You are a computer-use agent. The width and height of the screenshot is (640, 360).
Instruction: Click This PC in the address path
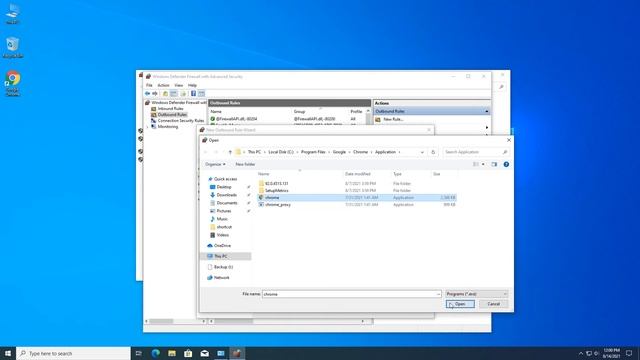point(254,152)
